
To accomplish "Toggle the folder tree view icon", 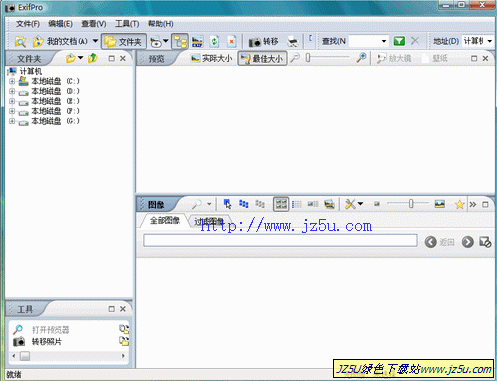I will pyautogui.click(x=180, y=41).
